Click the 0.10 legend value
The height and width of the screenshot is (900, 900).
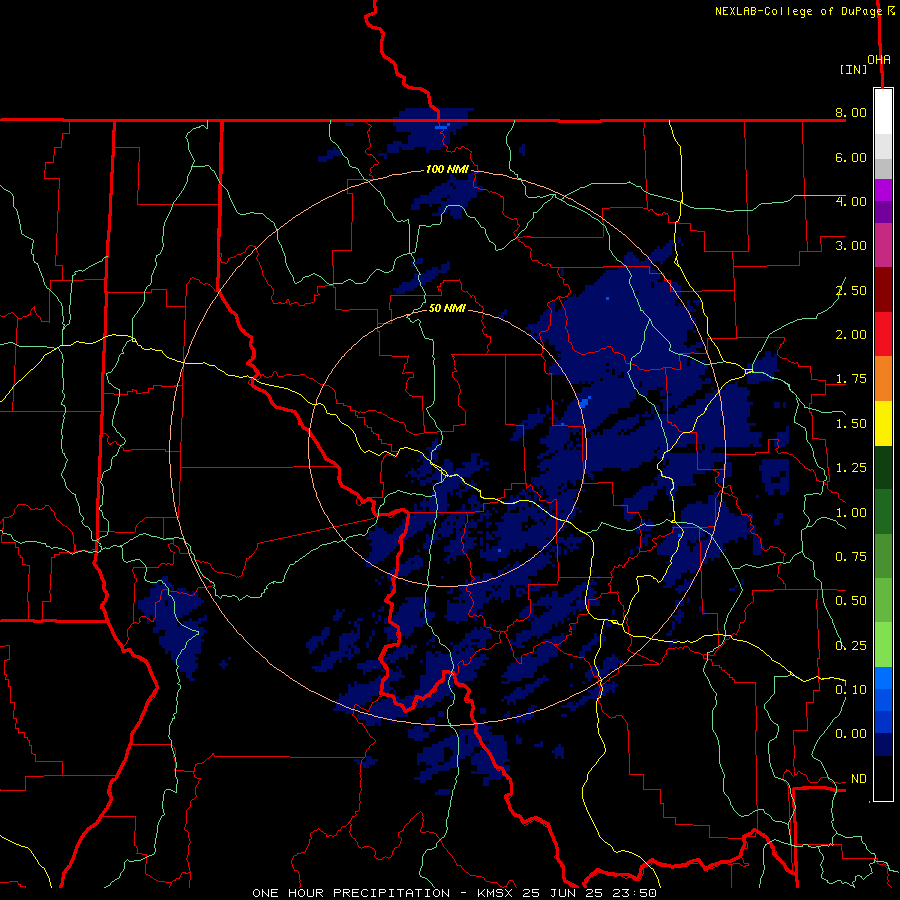pos(851,690)
